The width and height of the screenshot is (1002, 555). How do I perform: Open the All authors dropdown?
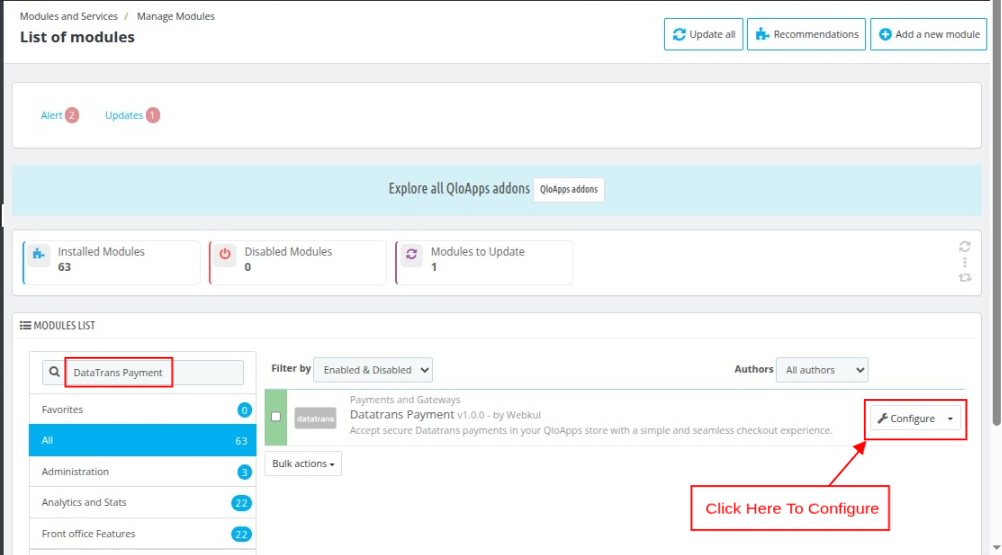pyautogui.click(x=822, y=370)
